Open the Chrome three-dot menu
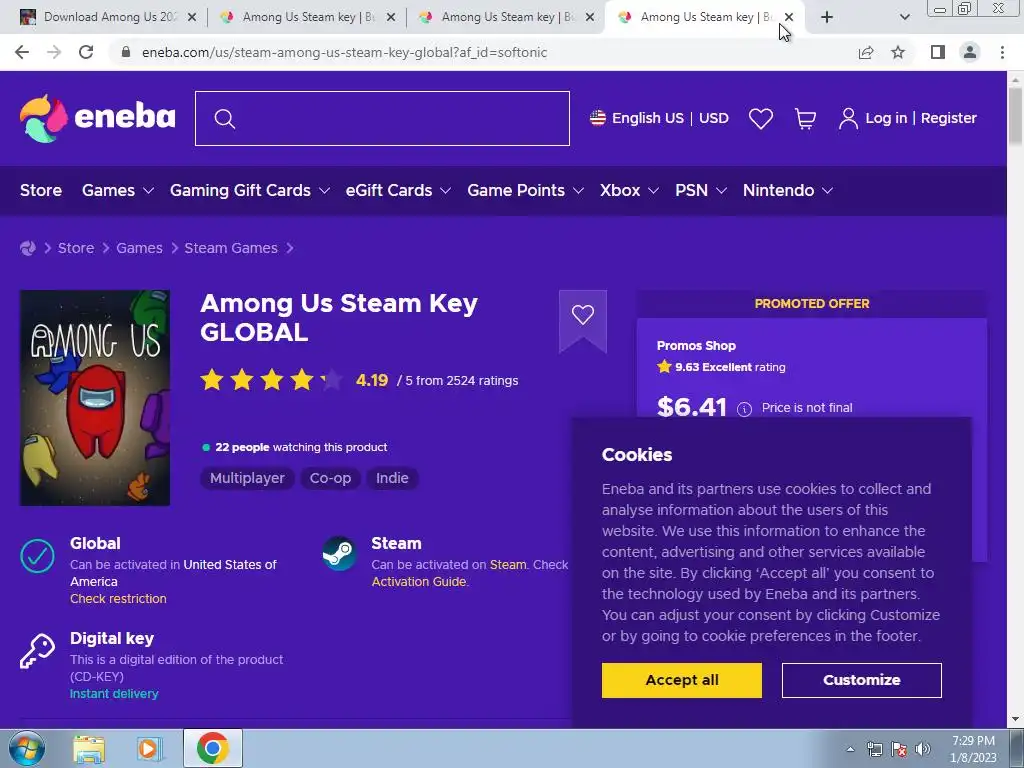Image resolution: width=1024 pixels, height=768 pixels. 1002,52
